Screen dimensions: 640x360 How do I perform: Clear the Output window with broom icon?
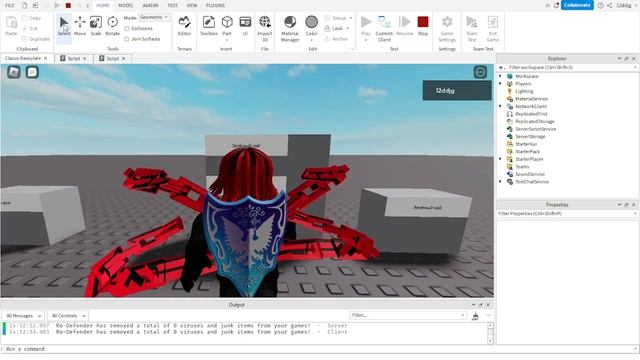[x=475, y=316]
